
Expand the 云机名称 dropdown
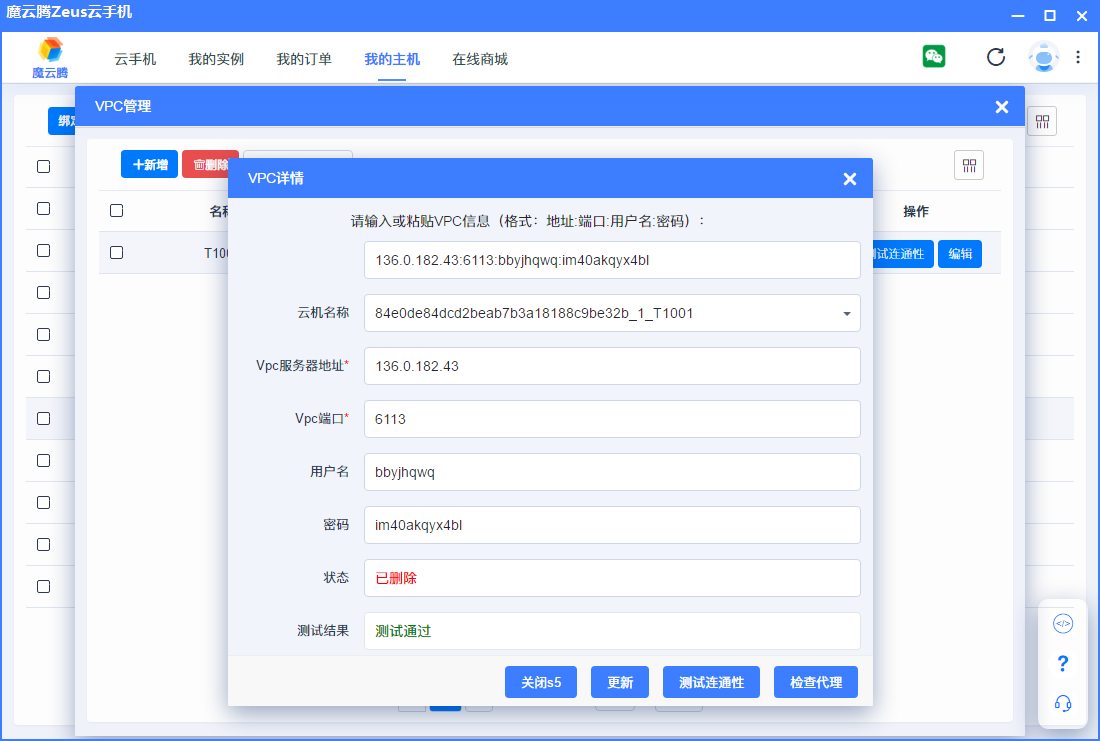(846, 313)
